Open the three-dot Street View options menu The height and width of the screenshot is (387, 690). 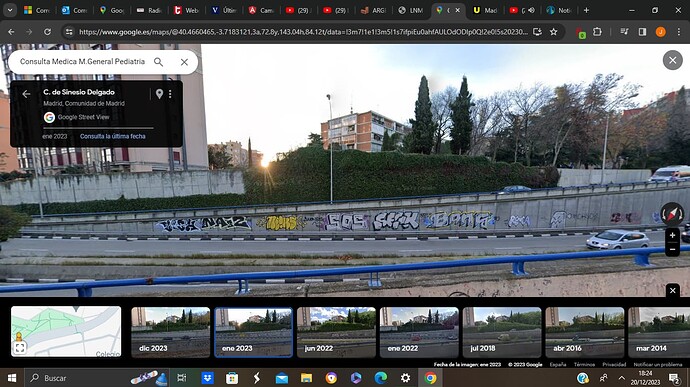tap(170, 93)
